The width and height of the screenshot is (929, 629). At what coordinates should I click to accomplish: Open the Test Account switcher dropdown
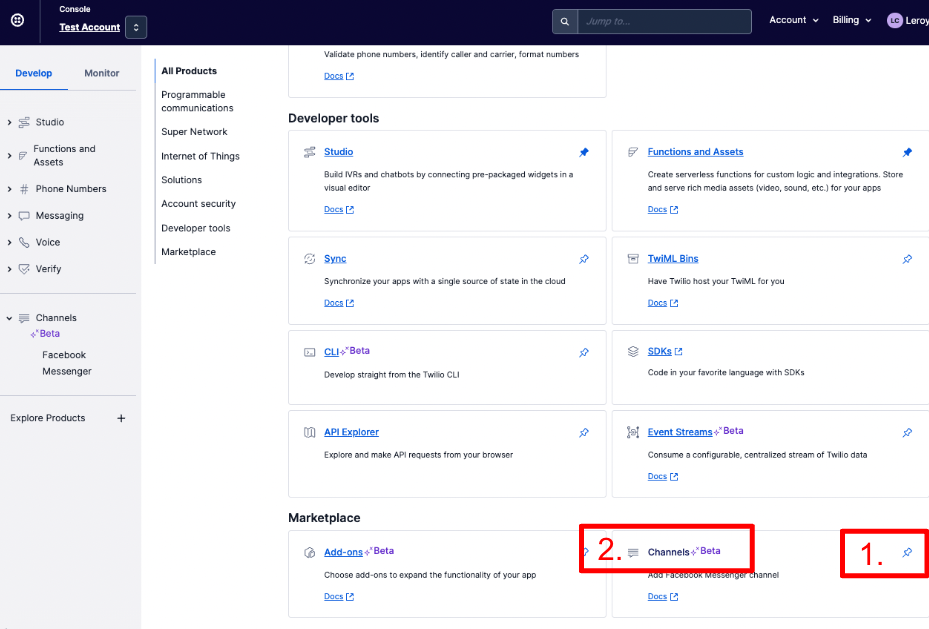coord(136,27)
